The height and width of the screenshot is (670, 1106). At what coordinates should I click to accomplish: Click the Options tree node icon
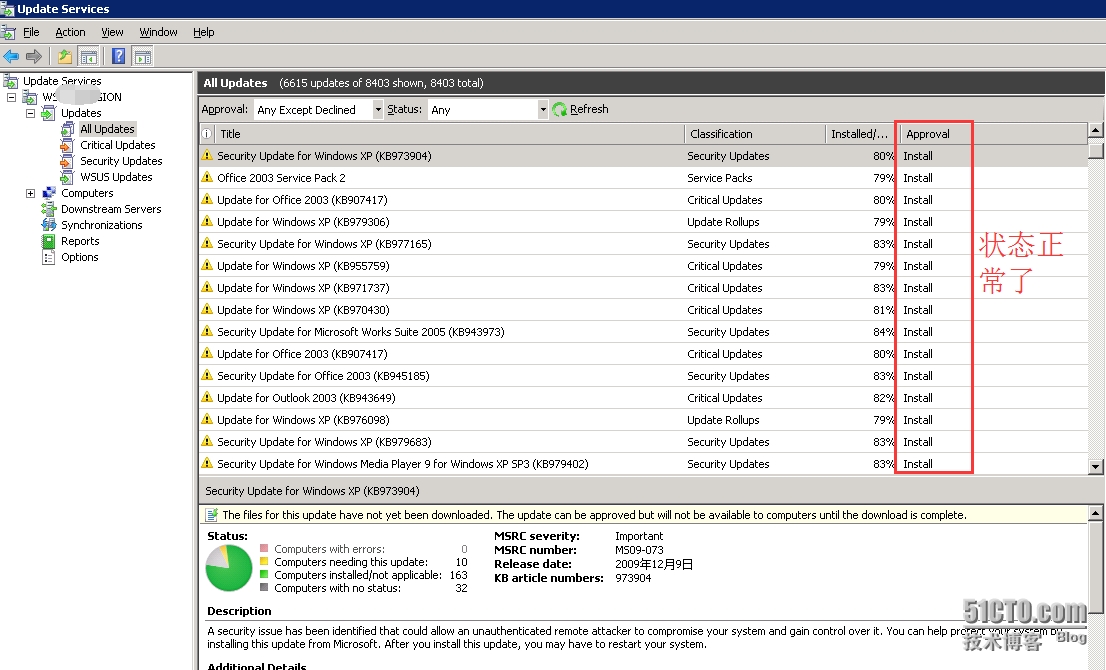pyautogui.click(x=49, y=257)
